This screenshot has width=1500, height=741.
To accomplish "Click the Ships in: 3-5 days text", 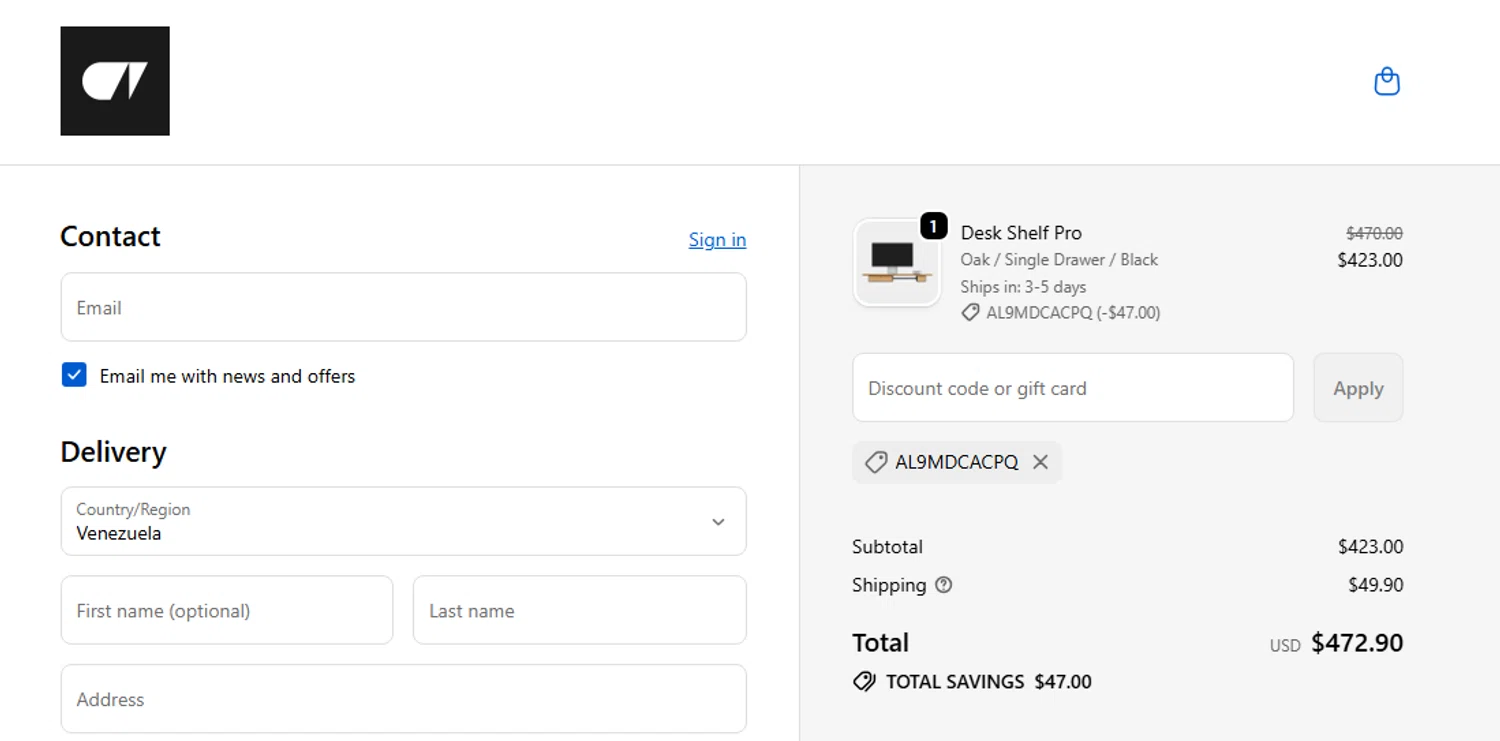I will coord(1023,287).
